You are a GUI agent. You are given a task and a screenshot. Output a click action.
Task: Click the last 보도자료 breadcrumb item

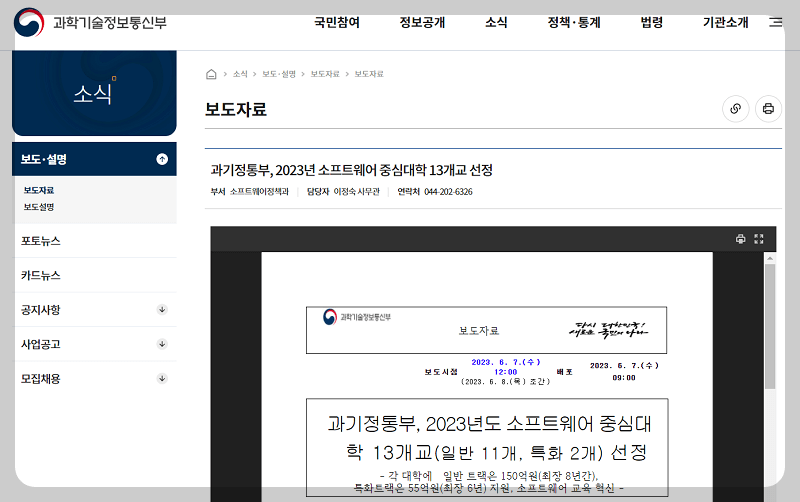369,74
